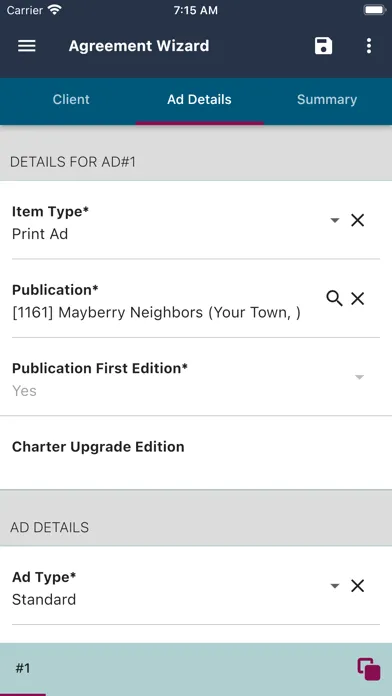The width and height of the screenshot is (392, 696).
Task: Clear the Ad Type field
Action: tap(357, 586)
